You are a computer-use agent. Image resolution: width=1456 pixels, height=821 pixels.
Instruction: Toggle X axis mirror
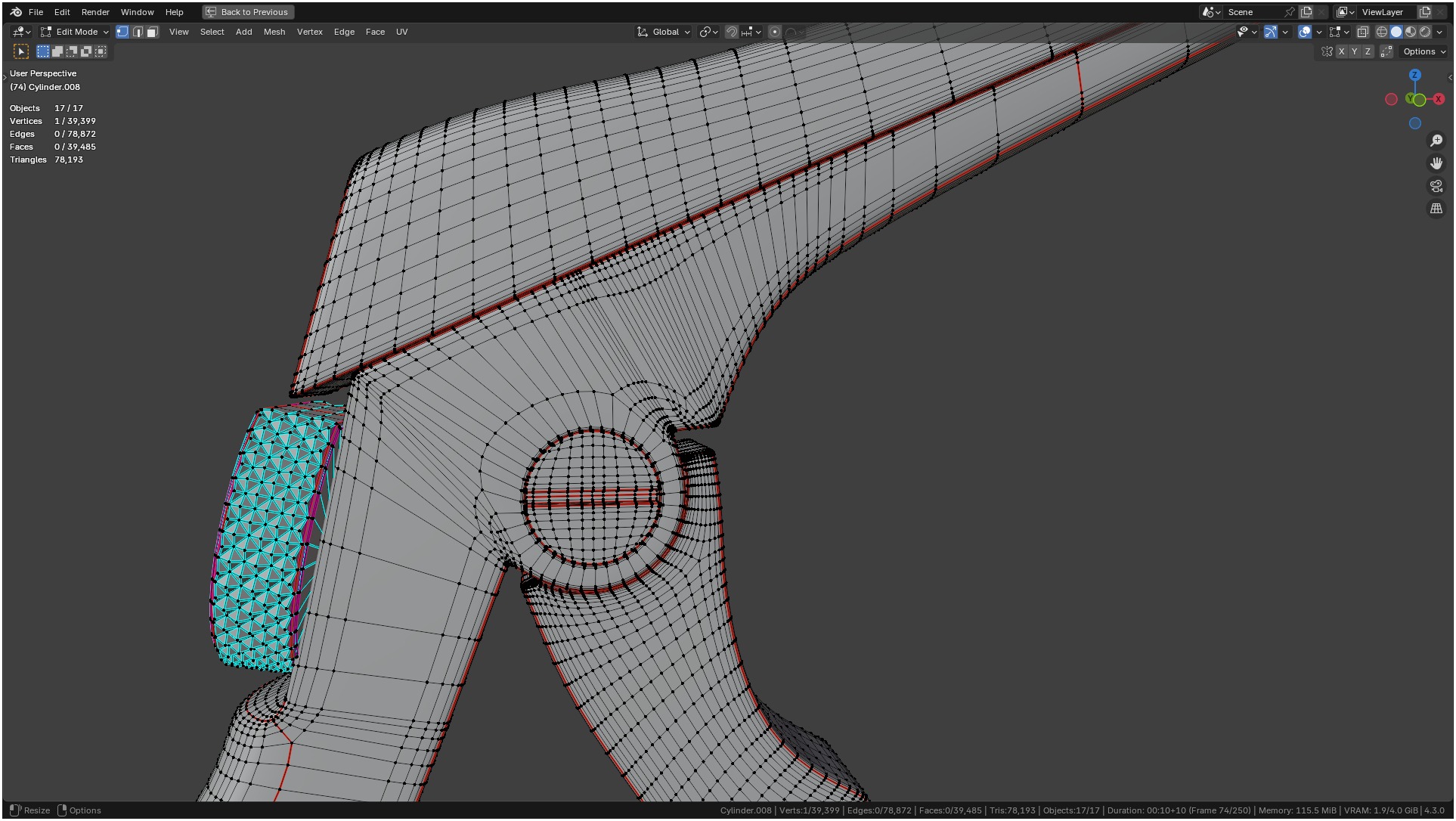[1341, 51]
